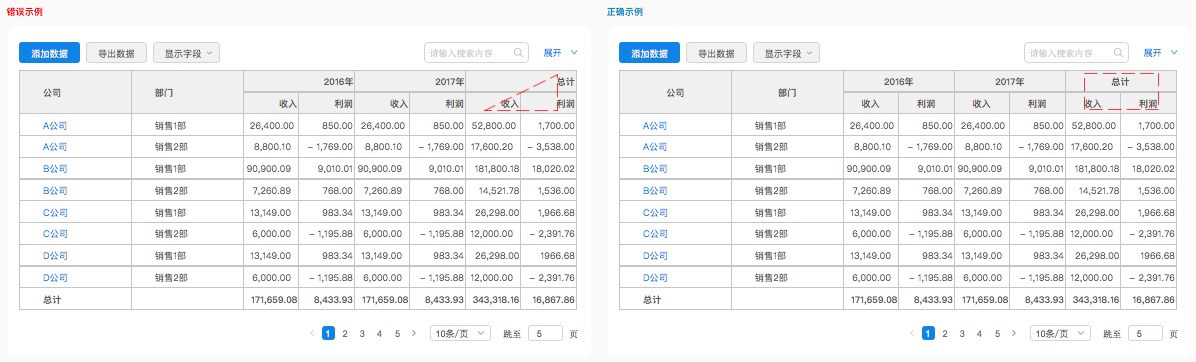1196x362 pixels.
Task: Click the 18,020.02 cell in 正确示例 table
Action: coord(1149,168)
